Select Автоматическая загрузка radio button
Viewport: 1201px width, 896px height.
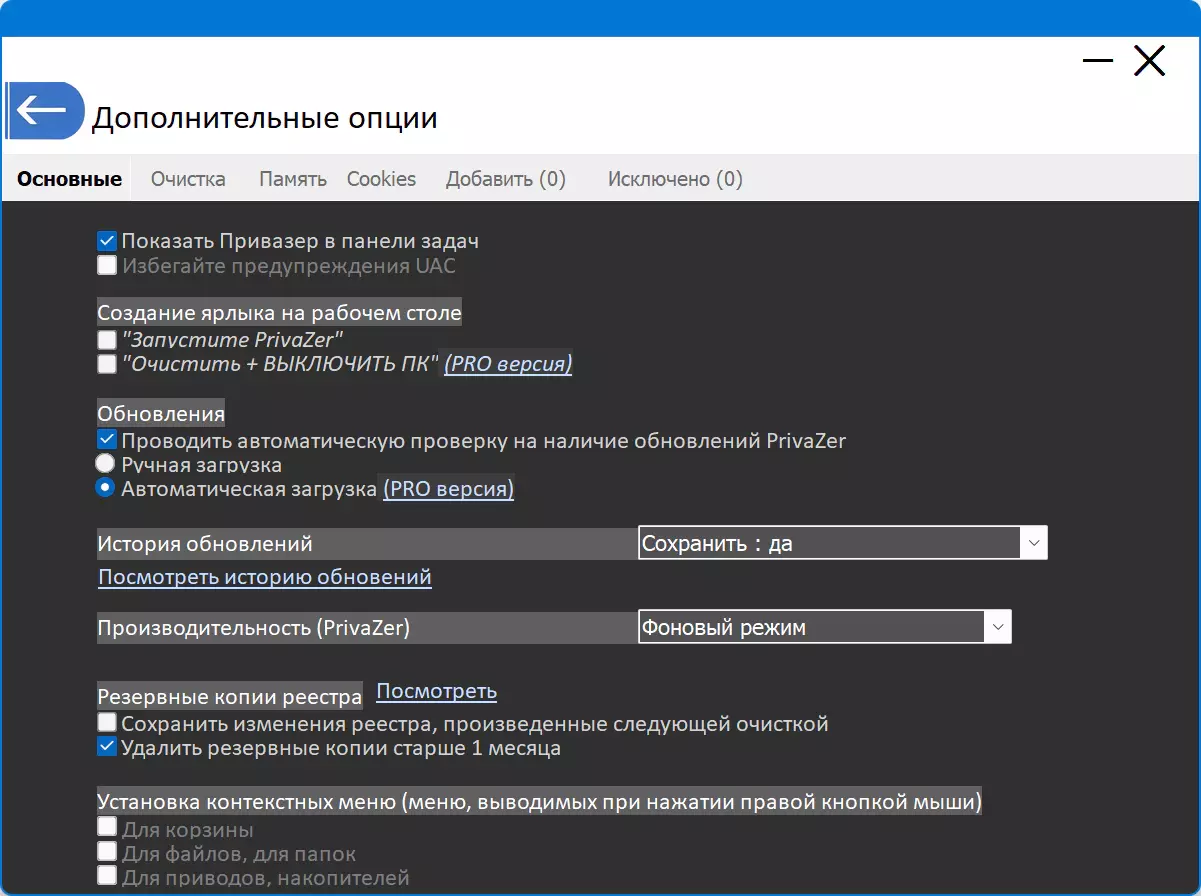[x=105, y=488]
